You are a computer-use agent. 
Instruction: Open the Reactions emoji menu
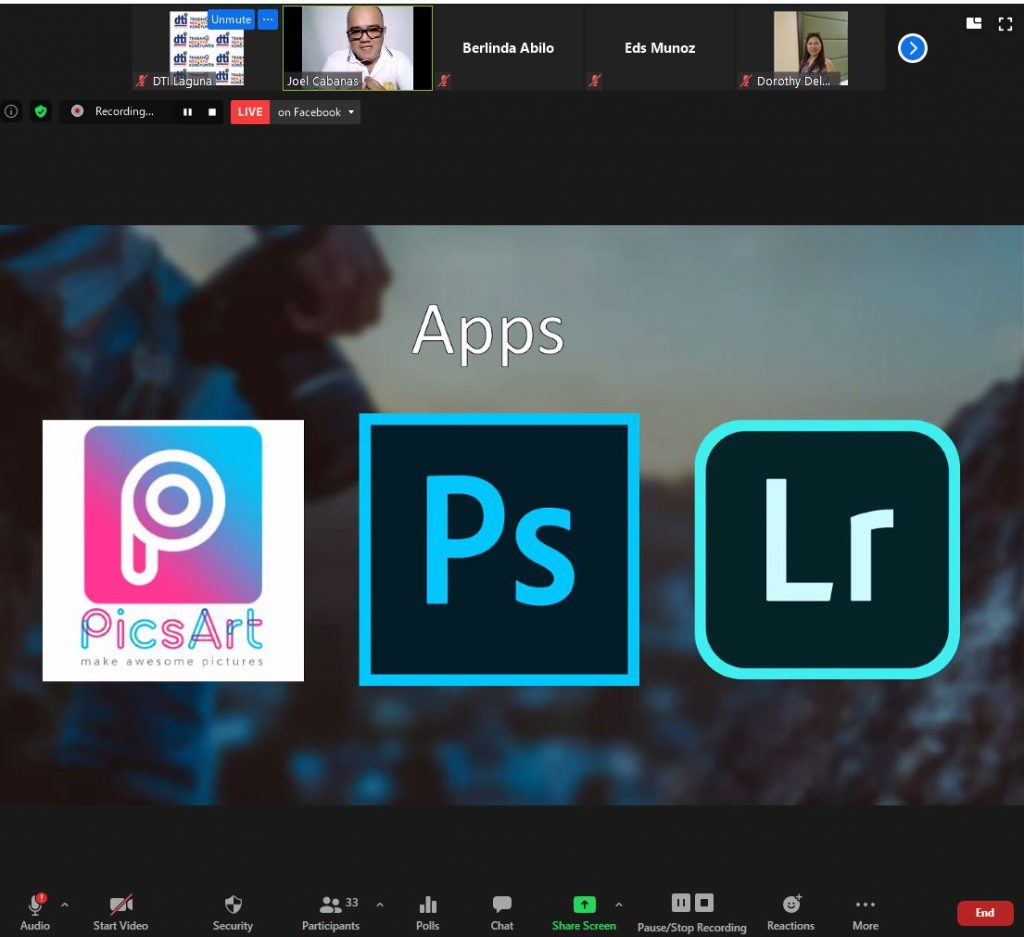point(791,904)
